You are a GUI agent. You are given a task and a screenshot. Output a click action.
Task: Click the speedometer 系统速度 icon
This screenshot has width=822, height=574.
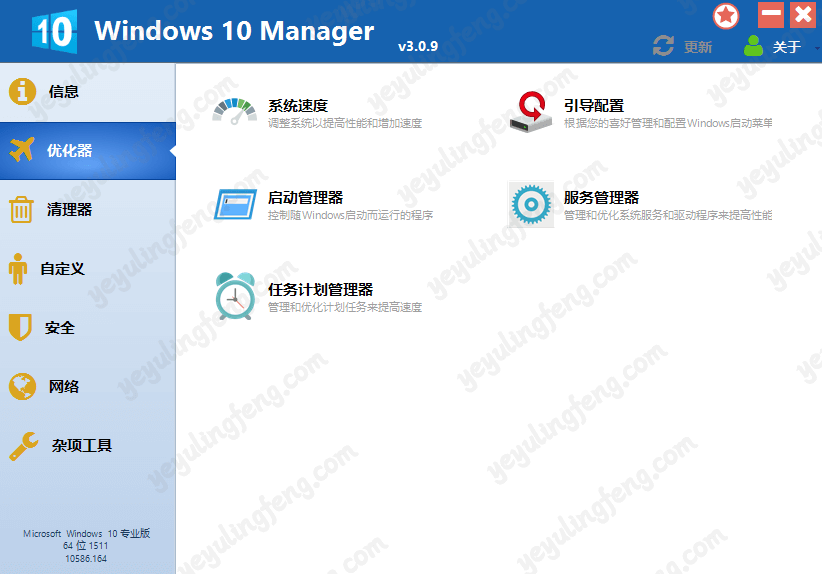pyautogui.click(x=234, y=111)
